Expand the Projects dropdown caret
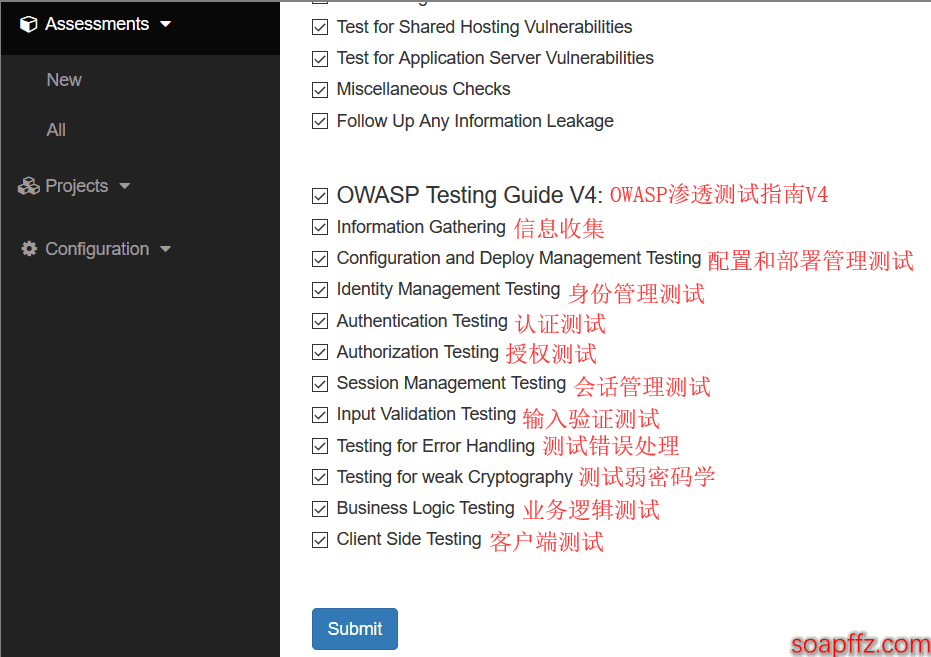Screen dimensions: 931x657 tap(124, 186)
